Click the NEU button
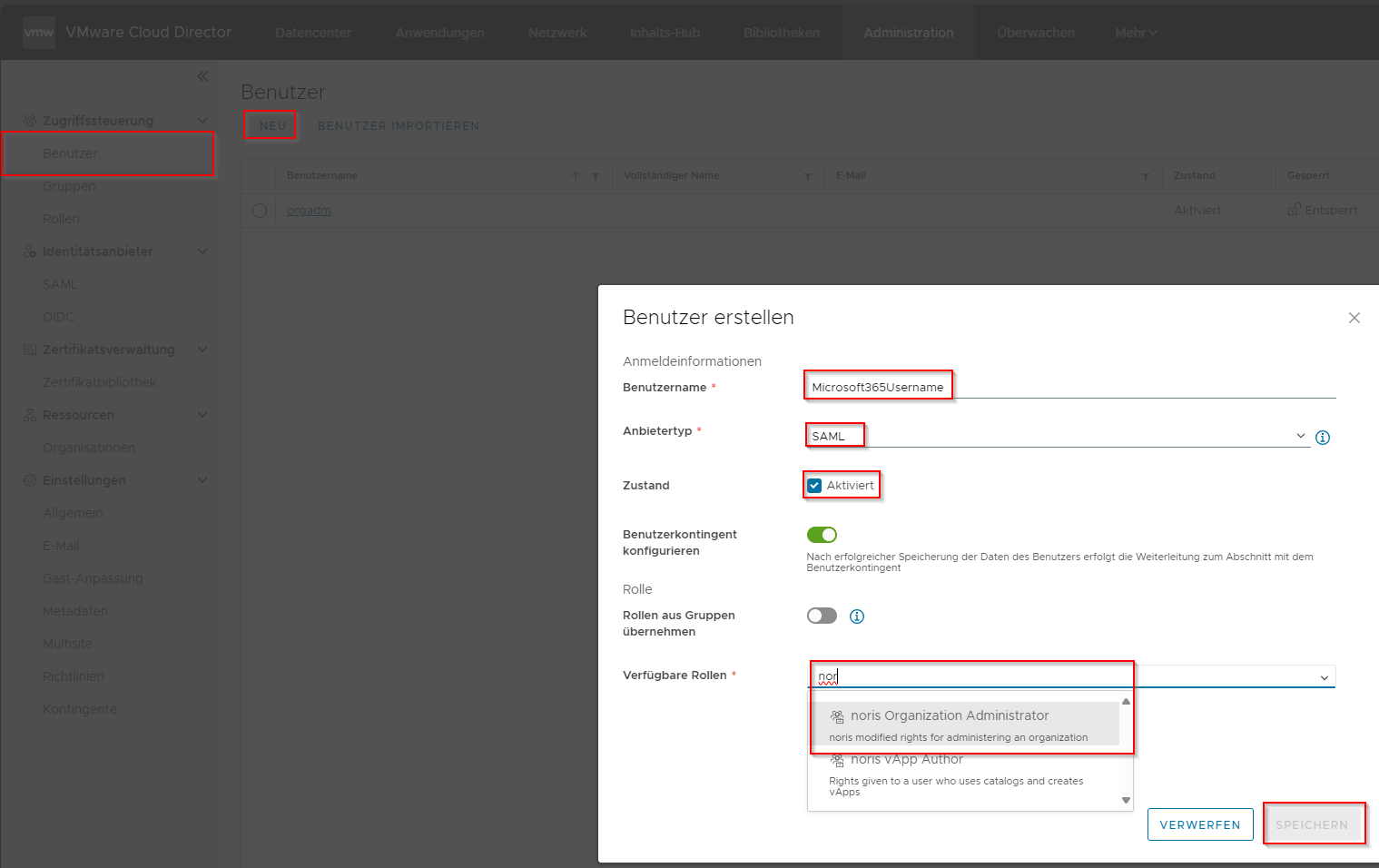 pyautogui.click(x=272, y=126)
